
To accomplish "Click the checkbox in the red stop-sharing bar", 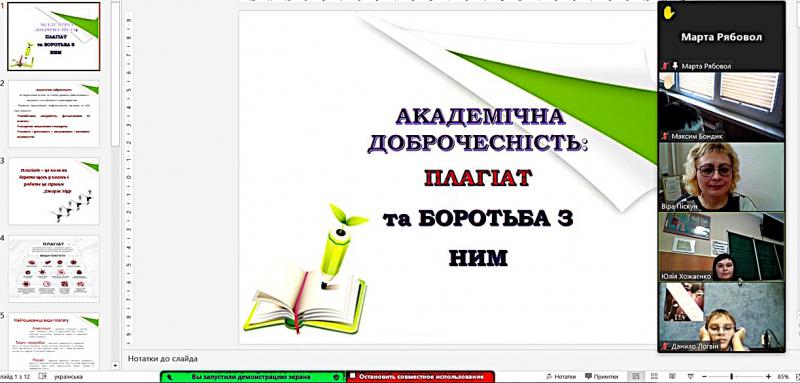I will point(352,376).
